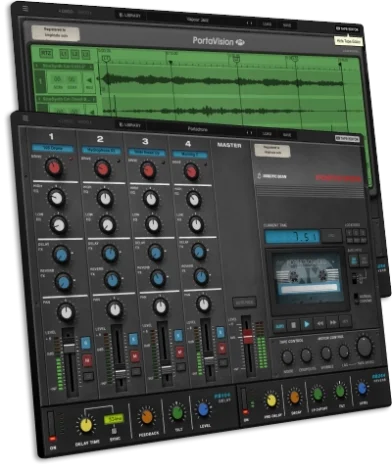Click the L1 locator button in tape editor

63,54
